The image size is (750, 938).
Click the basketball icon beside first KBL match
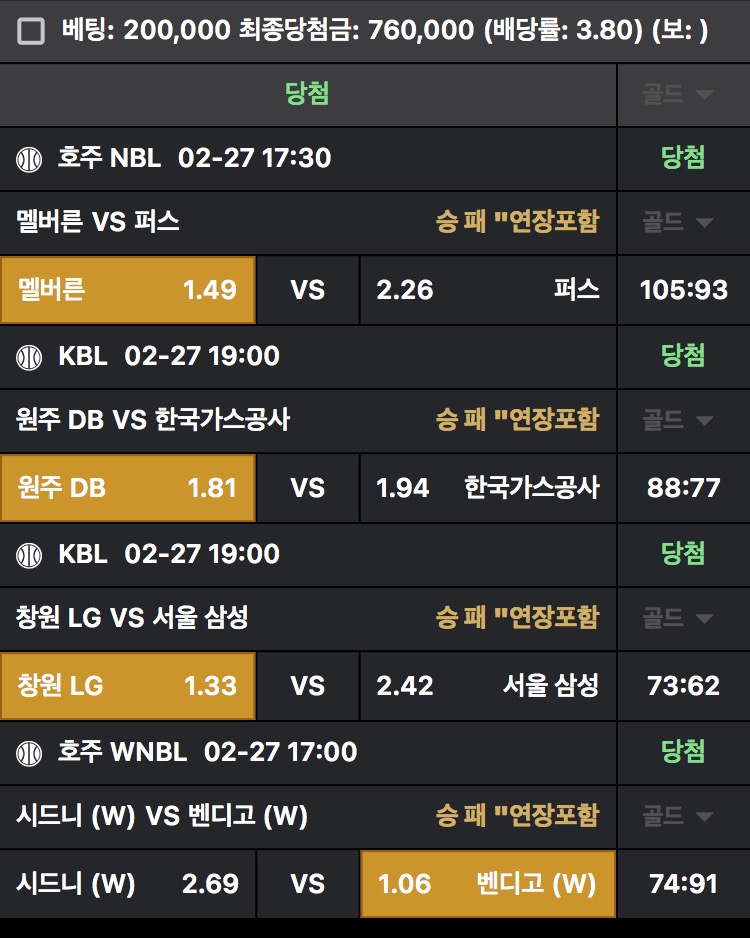(x=30, y=356)
